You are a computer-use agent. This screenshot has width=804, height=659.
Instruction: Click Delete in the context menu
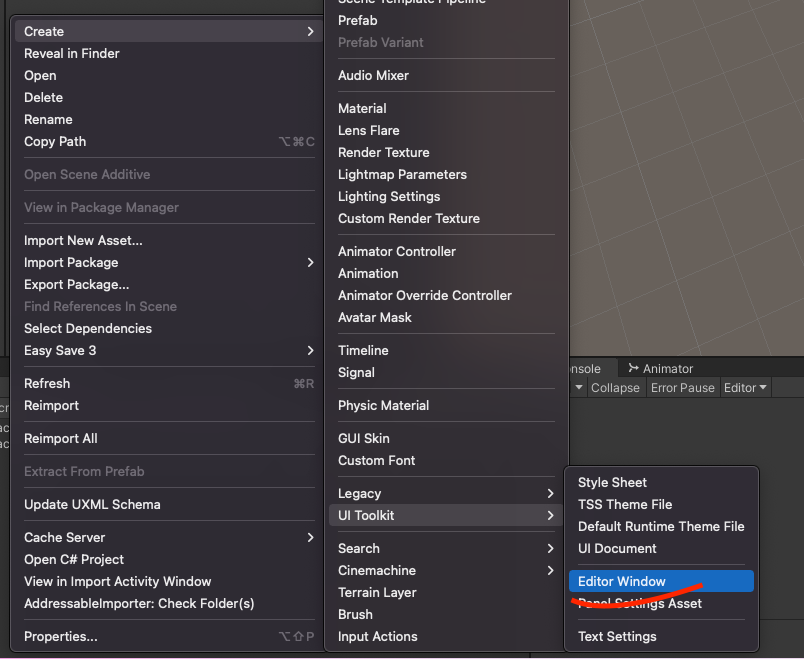click(x=168, y=97)
